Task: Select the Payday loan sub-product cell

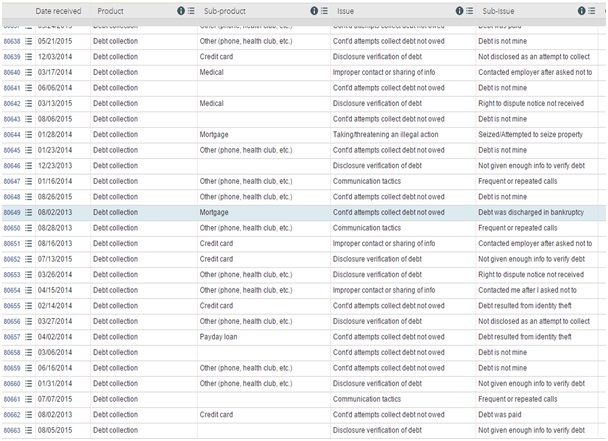Action: (220, 337)
